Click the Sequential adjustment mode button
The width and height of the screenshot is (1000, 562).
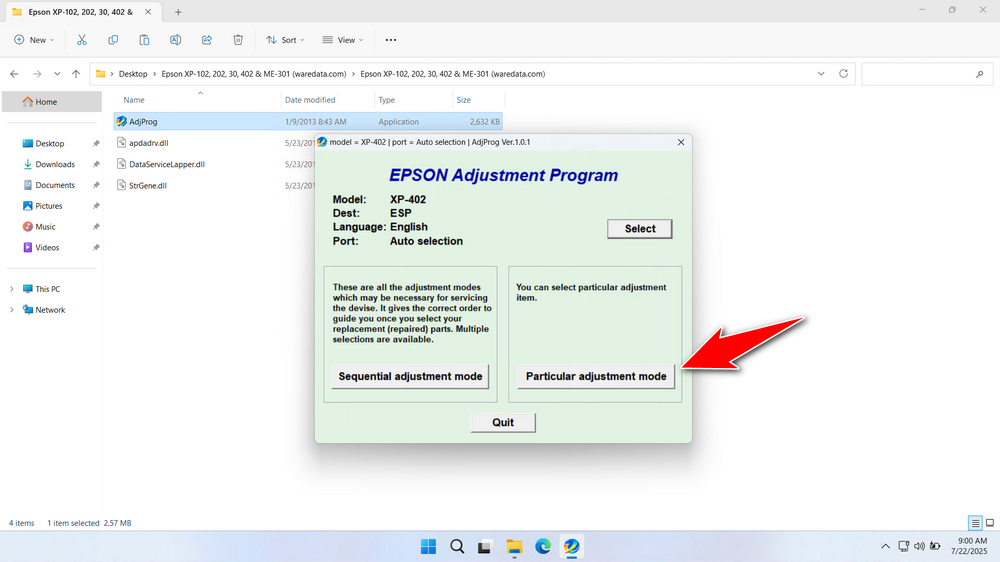coord(410,376)
